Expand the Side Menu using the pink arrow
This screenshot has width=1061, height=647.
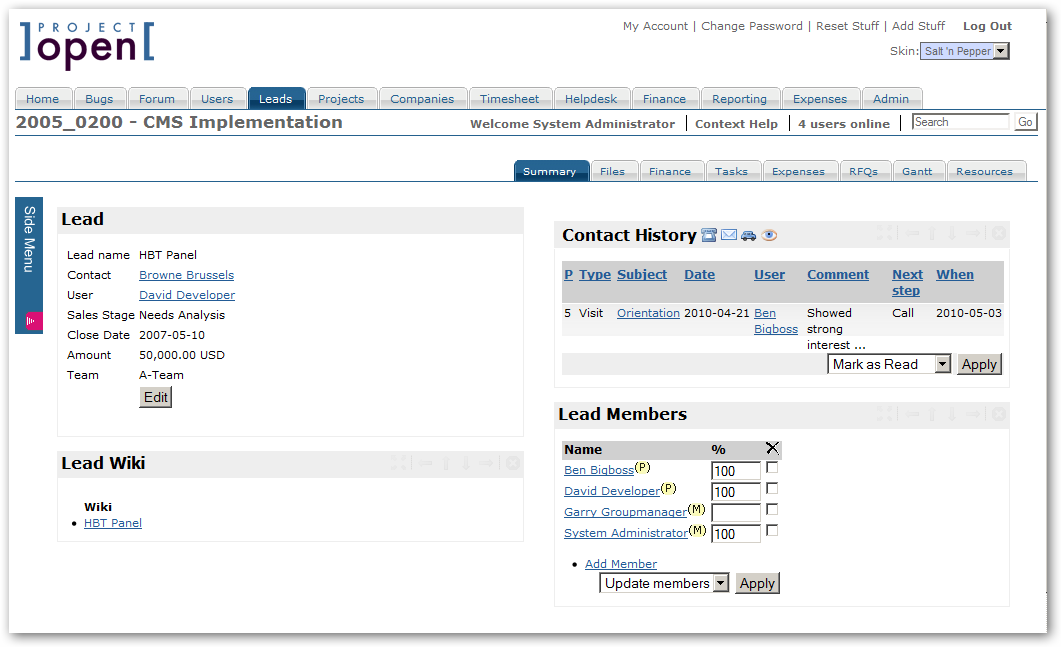(x=28, y=320)
